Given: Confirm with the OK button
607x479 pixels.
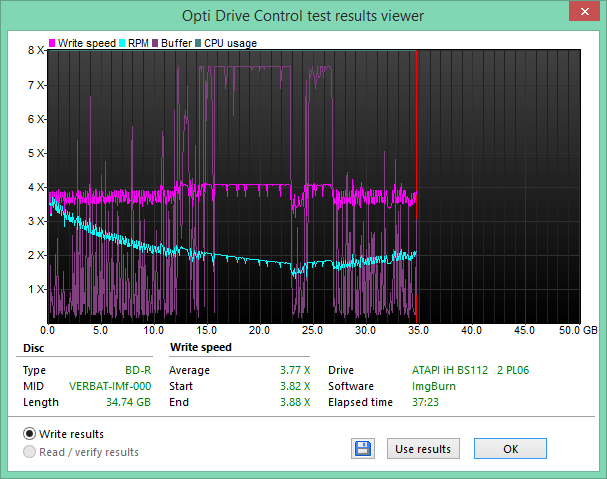Looking at the screenshot, I should (510, 449).
